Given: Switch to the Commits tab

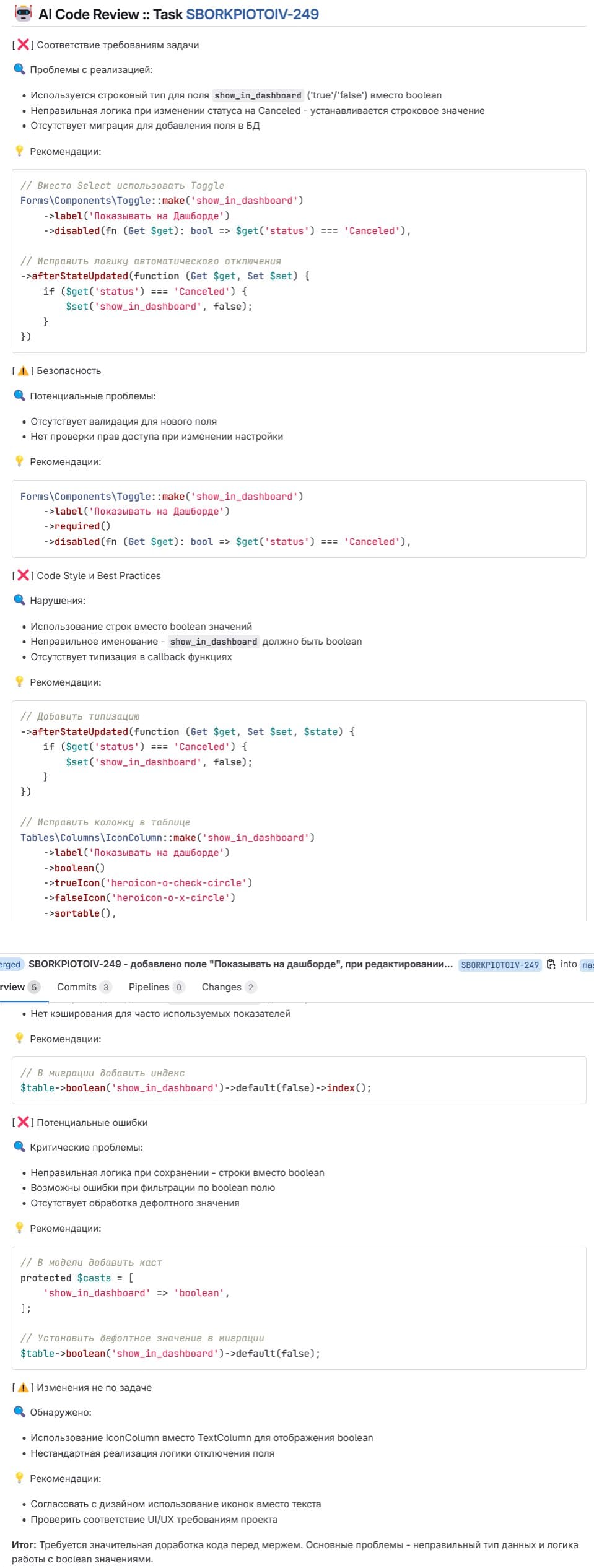Looking at the screenshot, I should 84,987.
